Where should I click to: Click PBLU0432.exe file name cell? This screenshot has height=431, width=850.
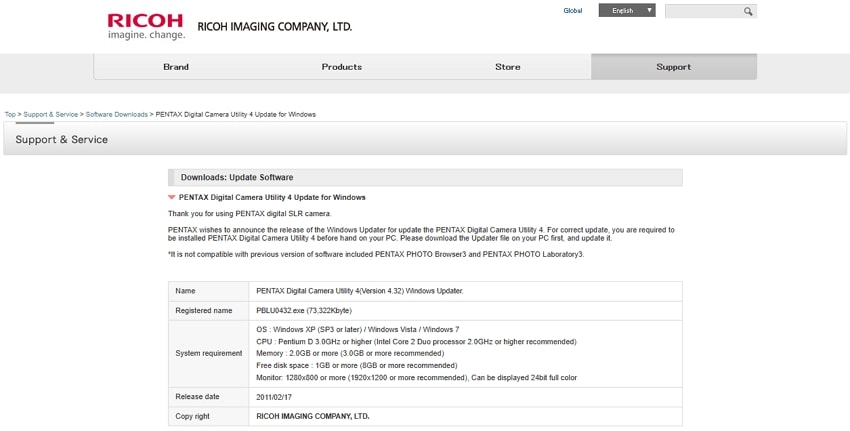(304, 311)
